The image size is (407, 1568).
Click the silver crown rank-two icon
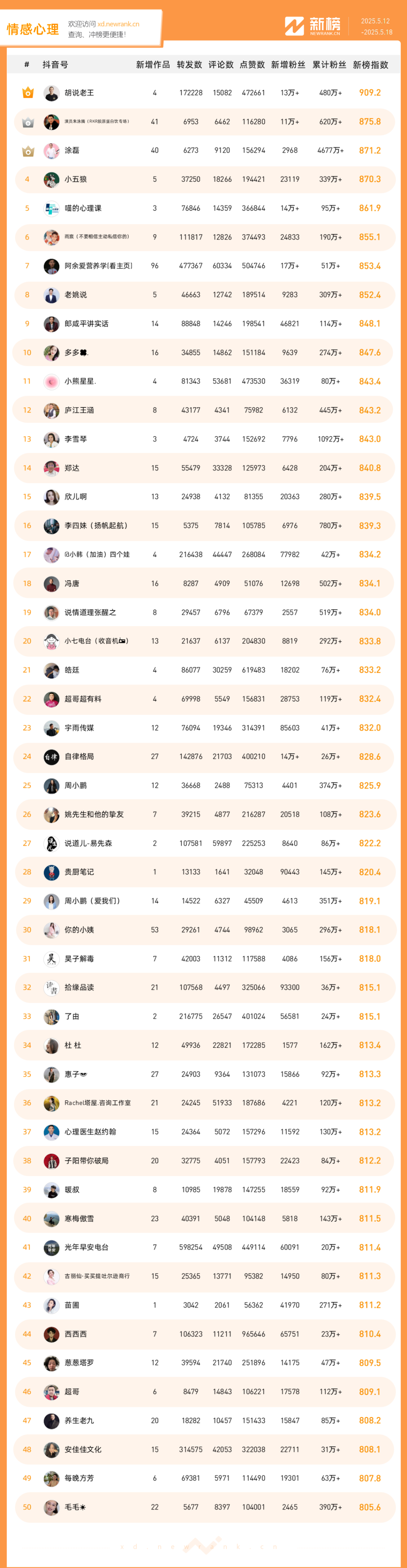point(28,122)
